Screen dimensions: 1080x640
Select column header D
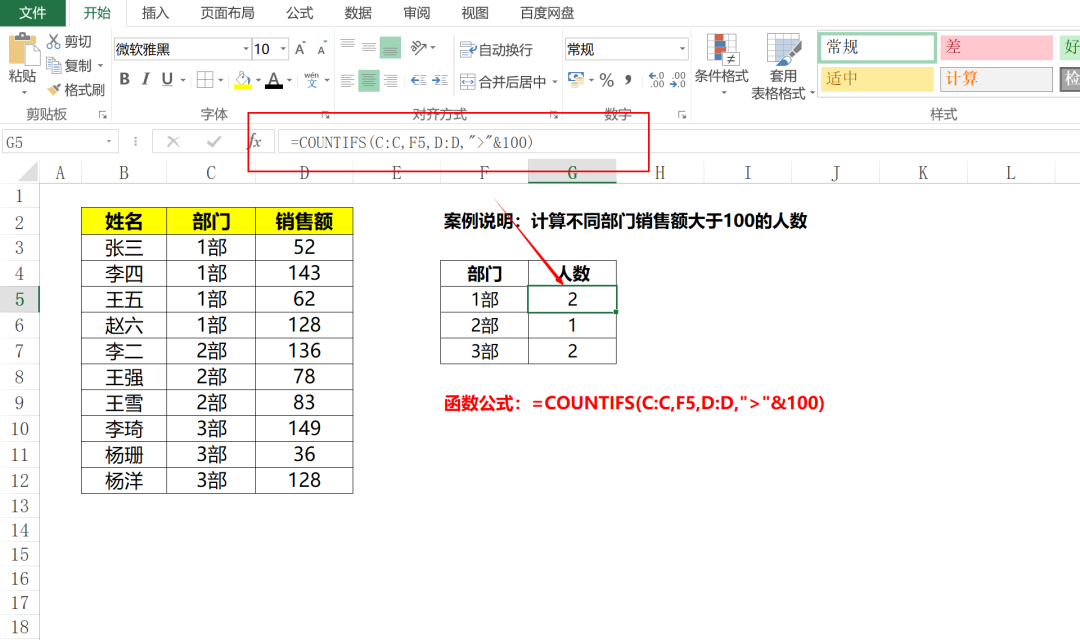pos(304,173)
